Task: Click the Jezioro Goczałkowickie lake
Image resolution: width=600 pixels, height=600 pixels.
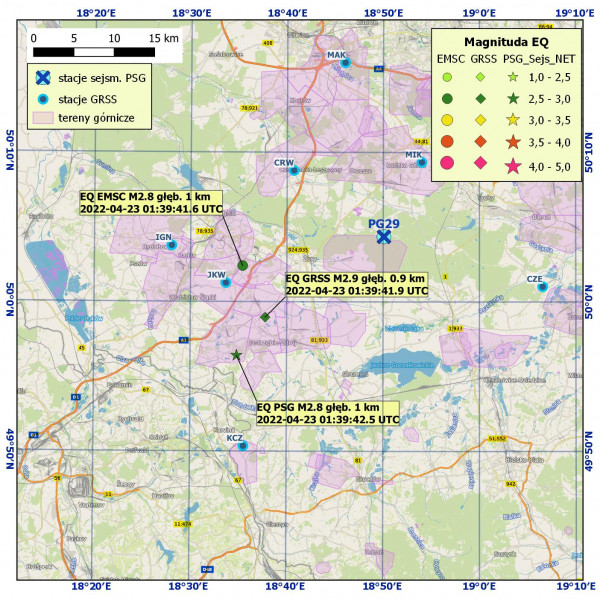Action: point(401,366)
